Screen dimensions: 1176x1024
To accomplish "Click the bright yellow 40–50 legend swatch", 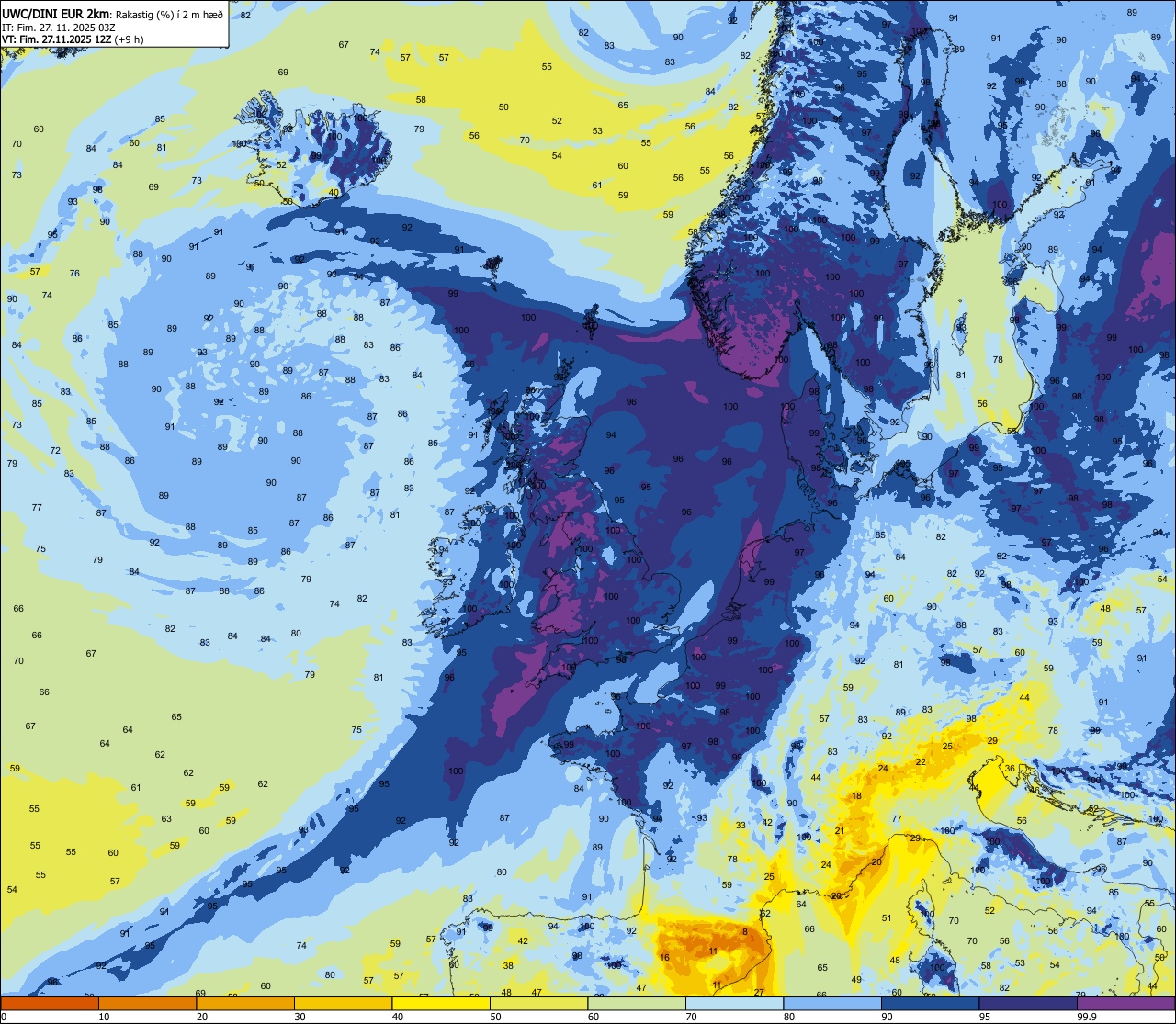I will 441,1003.
